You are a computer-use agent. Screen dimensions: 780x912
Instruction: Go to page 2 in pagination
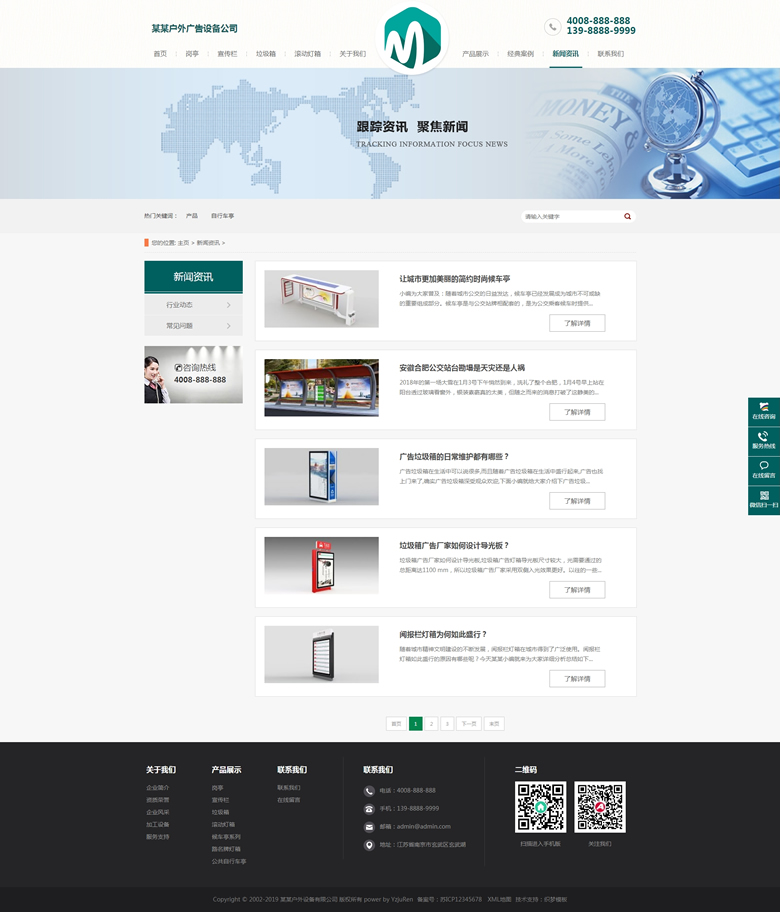[x=431, y=723]
